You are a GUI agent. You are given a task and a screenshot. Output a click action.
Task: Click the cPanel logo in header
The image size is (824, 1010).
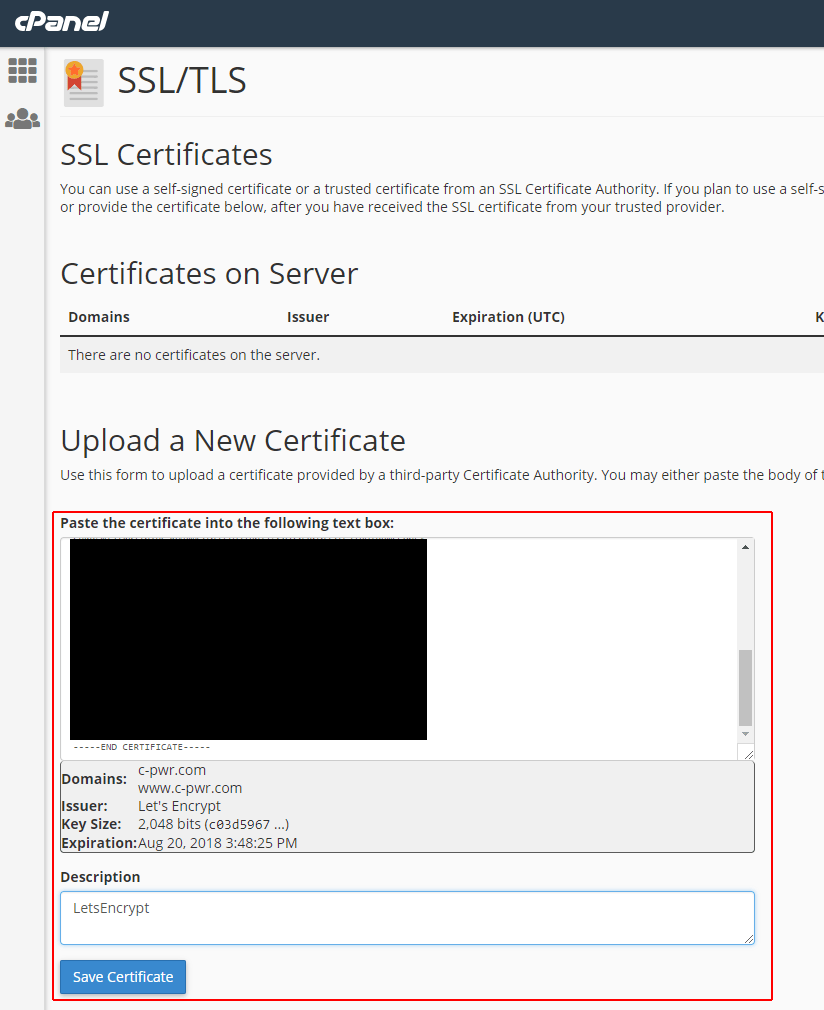pos(62,22)
